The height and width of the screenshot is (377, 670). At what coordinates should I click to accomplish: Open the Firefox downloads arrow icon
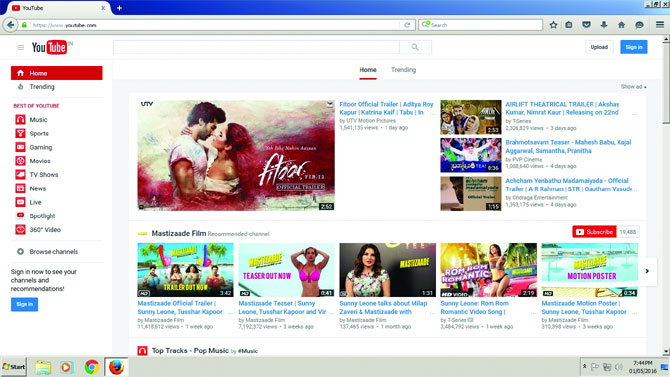[604, 25]
